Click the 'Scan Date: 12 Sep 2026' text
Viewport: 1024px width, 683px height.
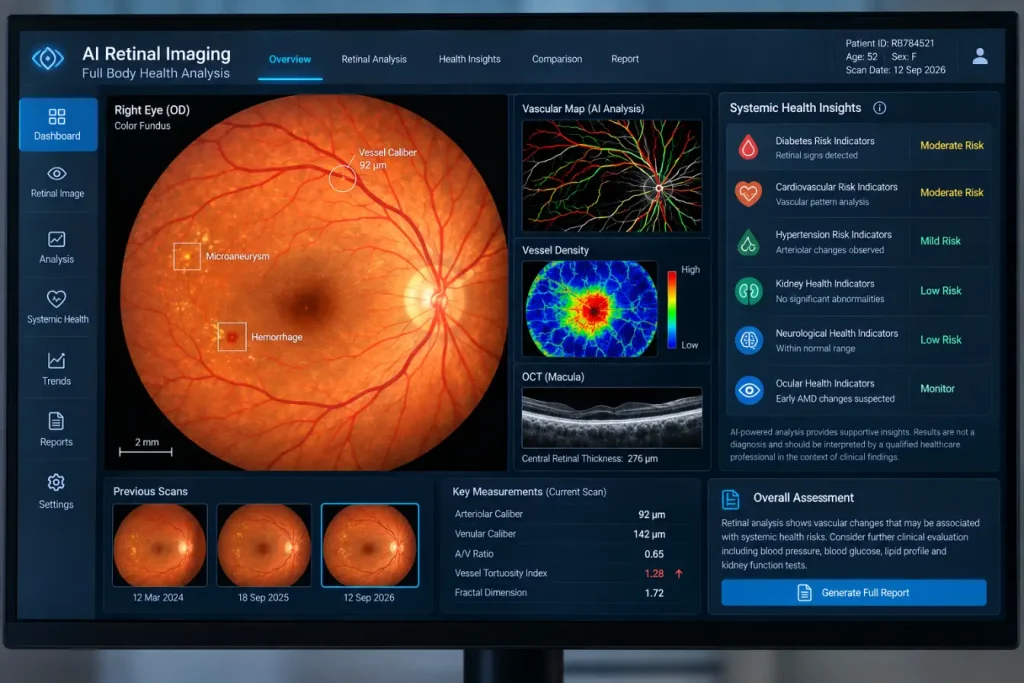click(895, 70)
